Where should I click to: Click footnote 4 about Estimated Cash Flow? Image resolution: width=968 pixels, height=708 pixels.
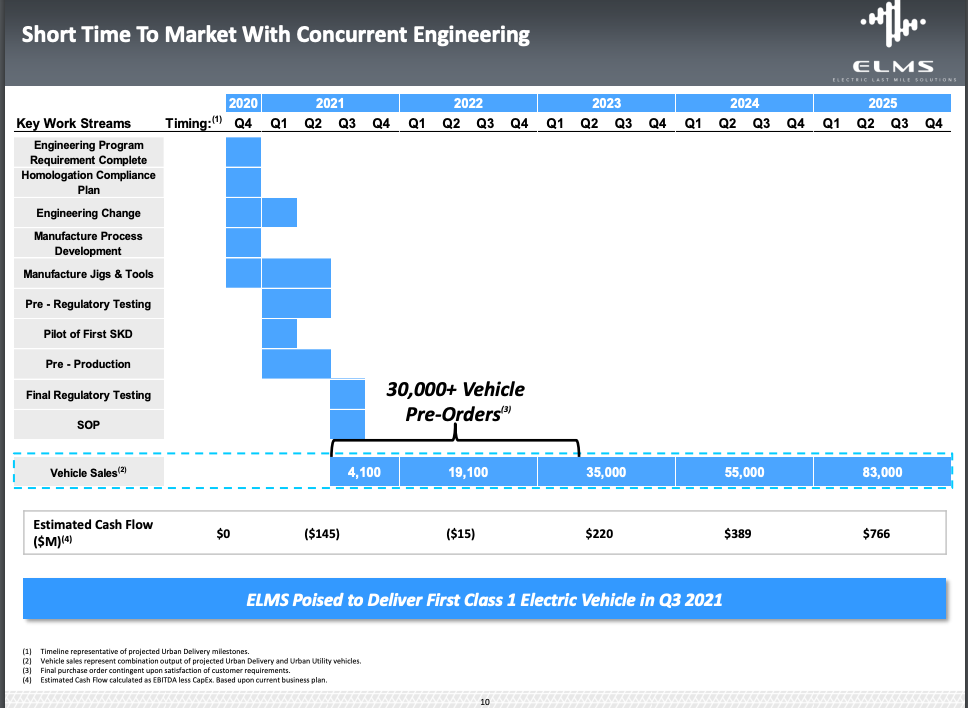pyautogui.click(x=175, y=680)
